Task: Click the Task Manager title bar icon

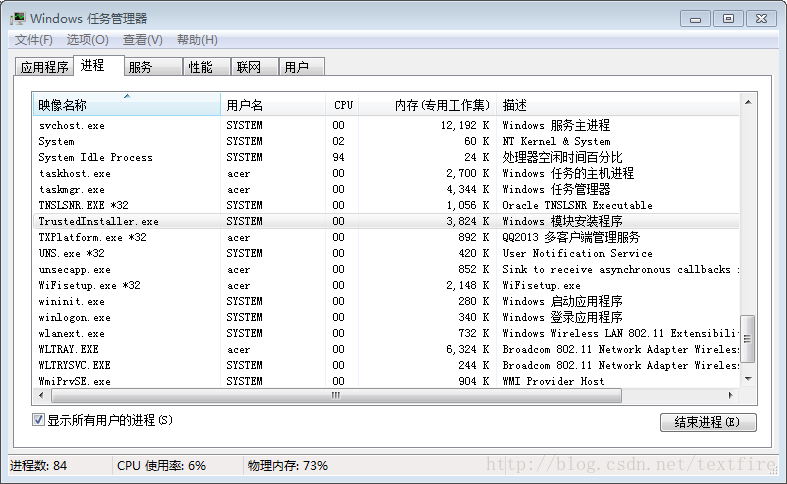Action: (18, 19)
